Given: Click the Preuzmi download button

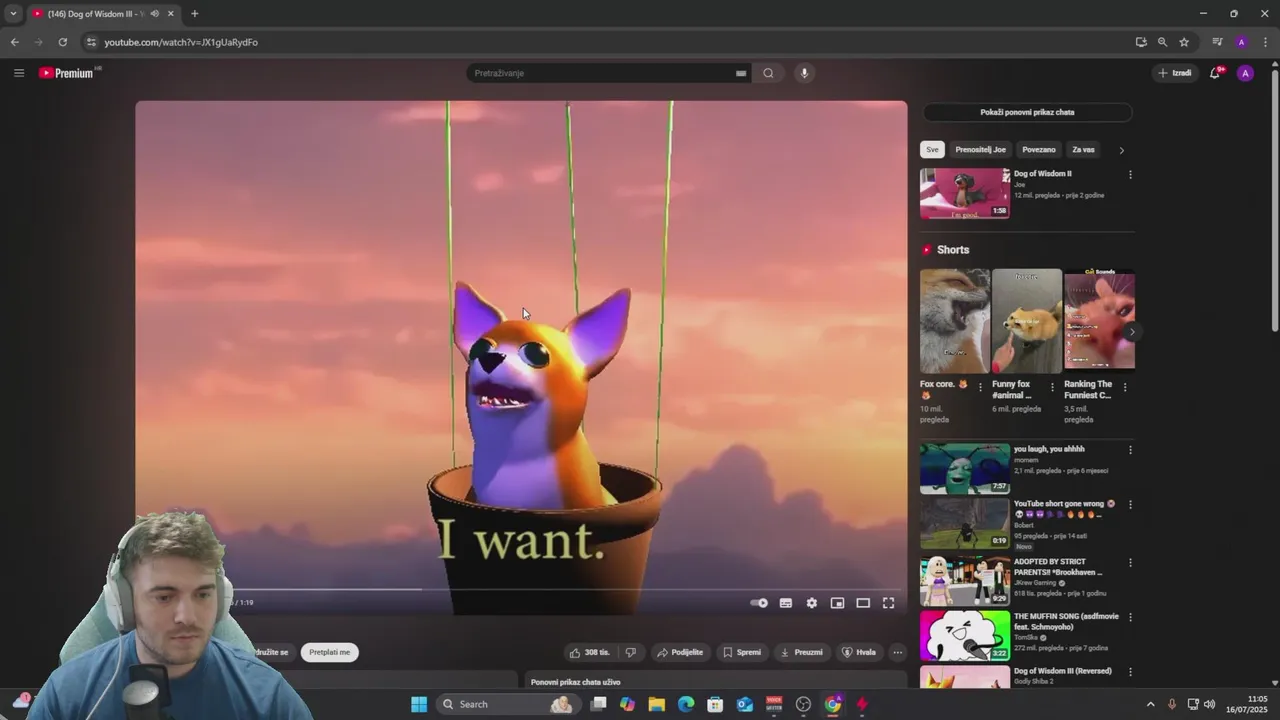Looking at the screenshot, I should pos(802,652).
